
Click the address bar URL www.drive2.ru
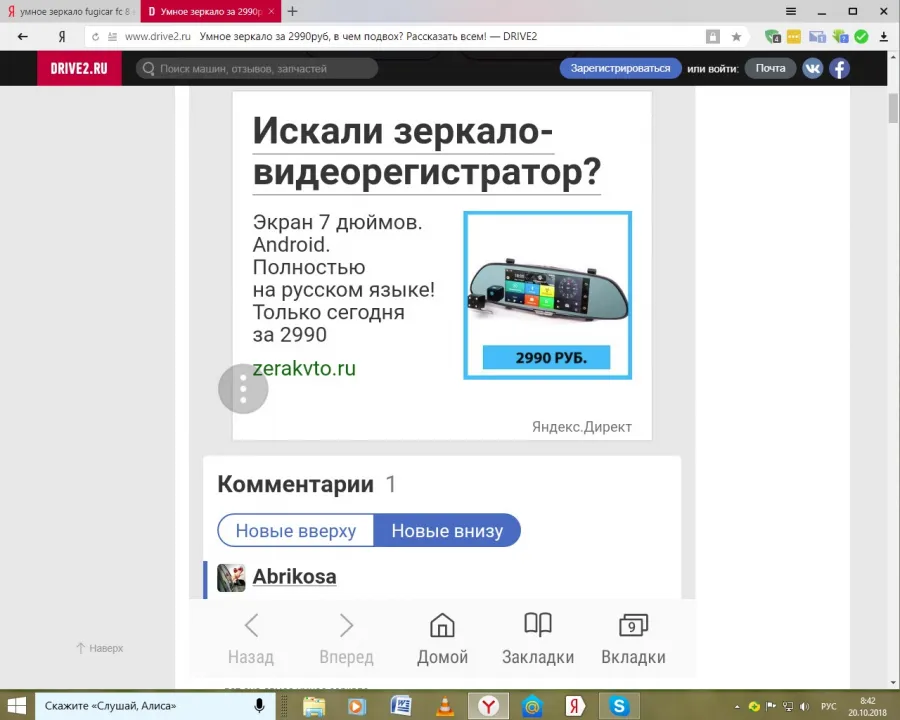click(158, 37)
